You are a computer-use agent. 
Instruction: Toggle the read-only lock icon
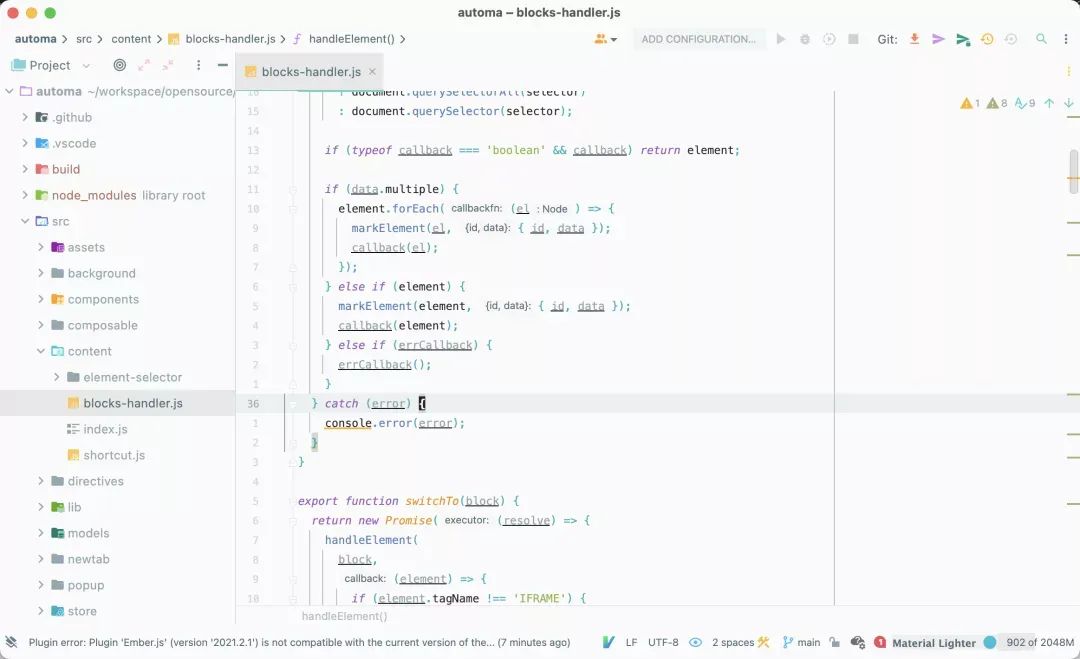(834, 642)
